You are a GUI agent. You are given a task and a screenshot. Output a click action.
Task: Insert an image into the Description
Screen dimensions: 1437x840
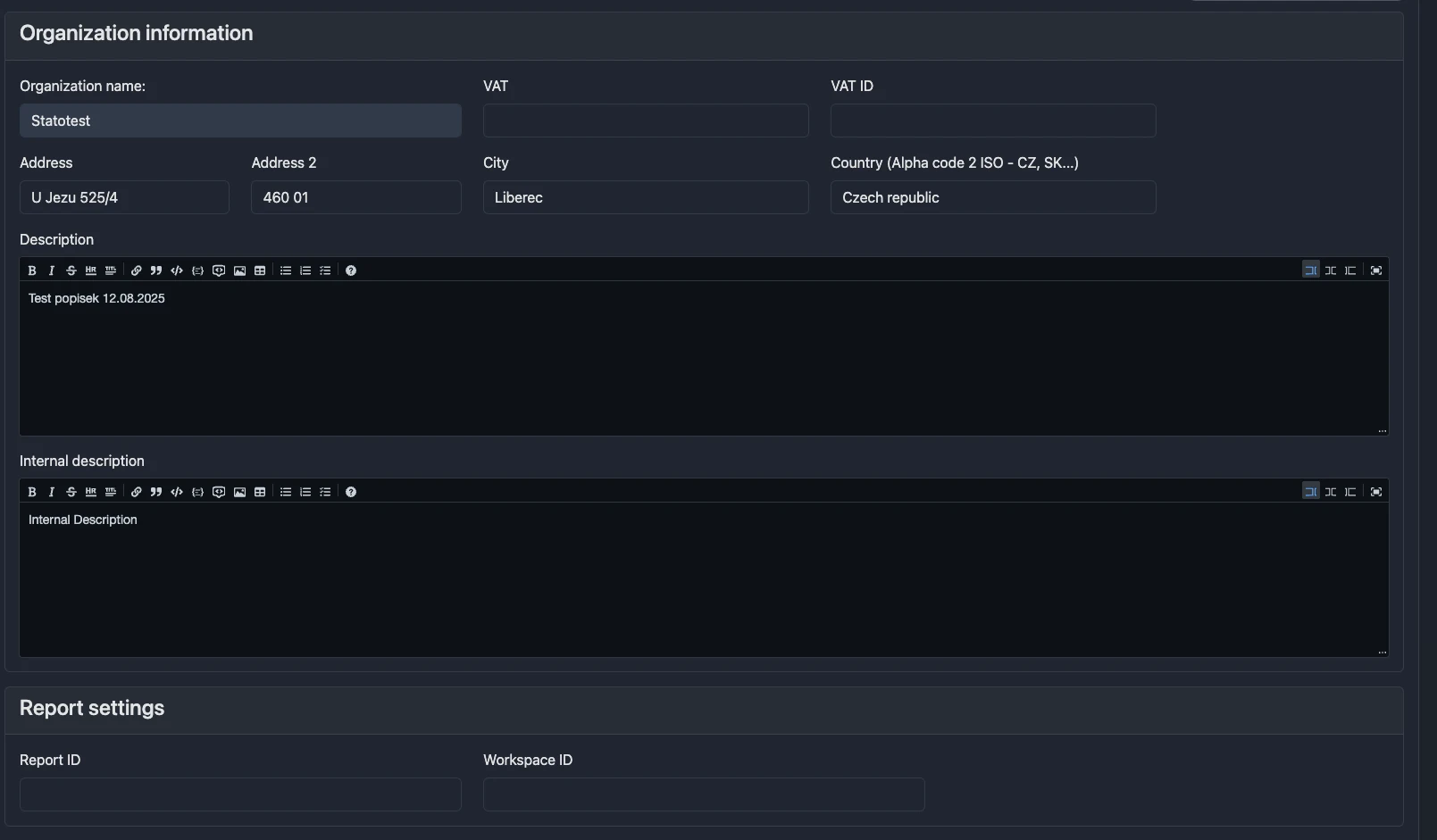point(238,270)
